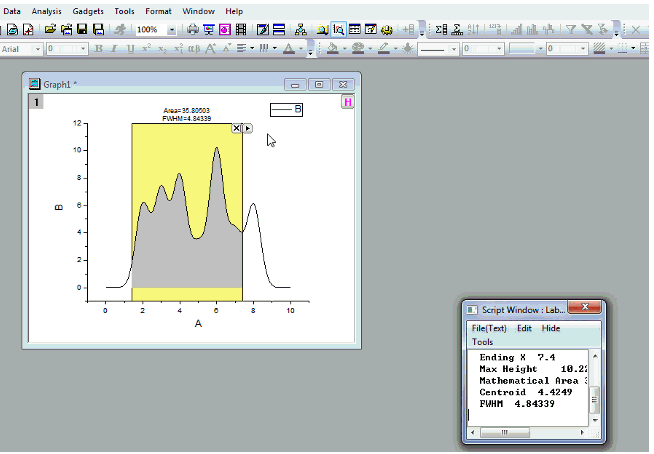Open the Project Explorer tree icon
Image resolution: width=654 pixels, height=454 pixels.
point(301,30)
